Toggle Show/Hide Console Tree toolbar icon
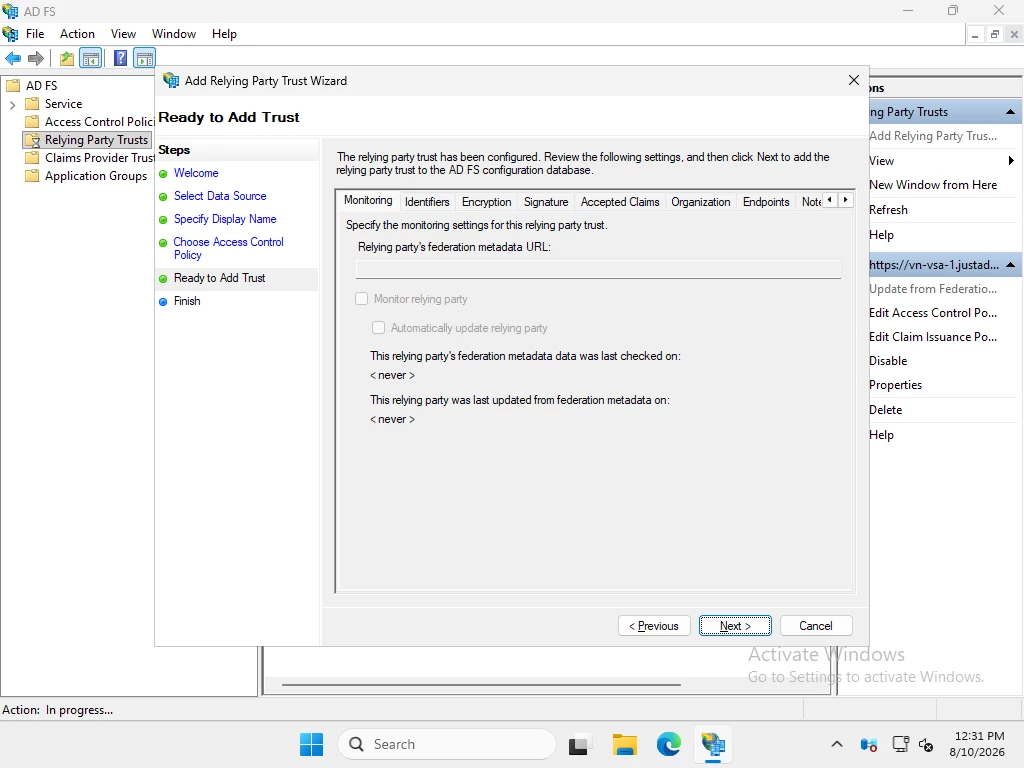The height and width of the screenshot is (768, 1024). 91,58
